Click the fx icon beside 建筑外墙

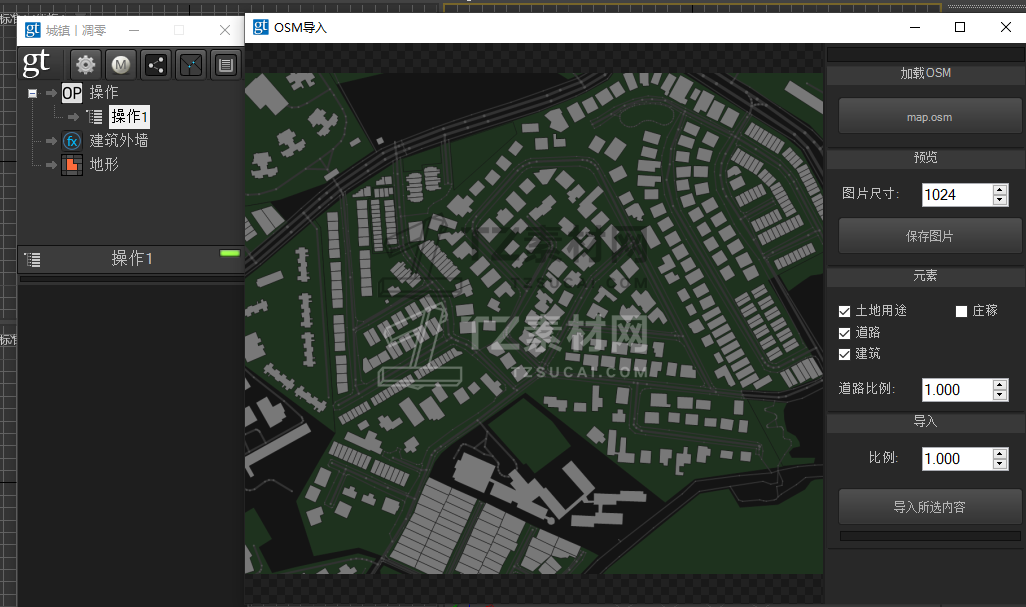click(x=72, y=141)
